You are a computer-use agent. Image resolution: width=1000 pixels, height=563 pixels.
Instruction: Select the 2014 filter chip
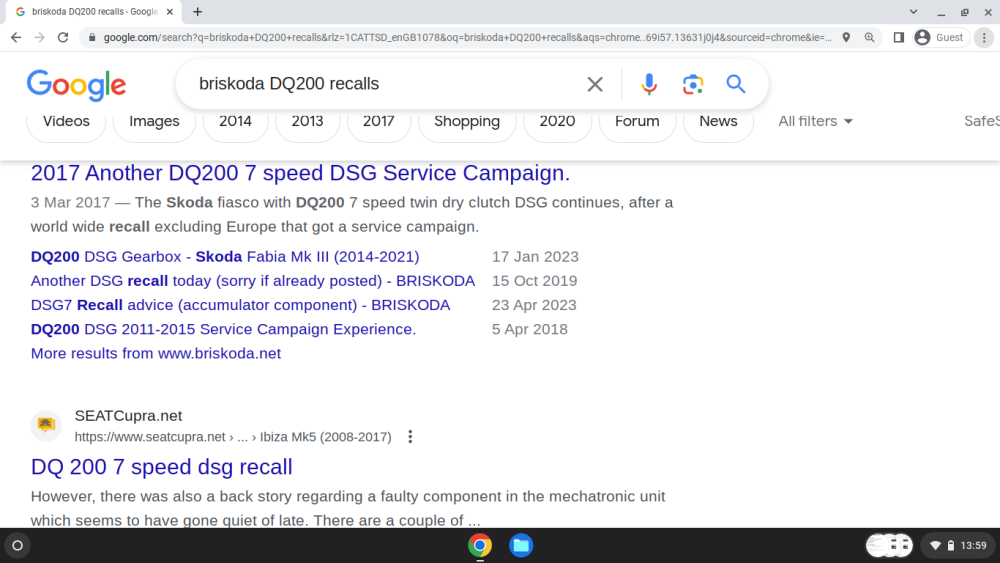click(x=235, y=121)
